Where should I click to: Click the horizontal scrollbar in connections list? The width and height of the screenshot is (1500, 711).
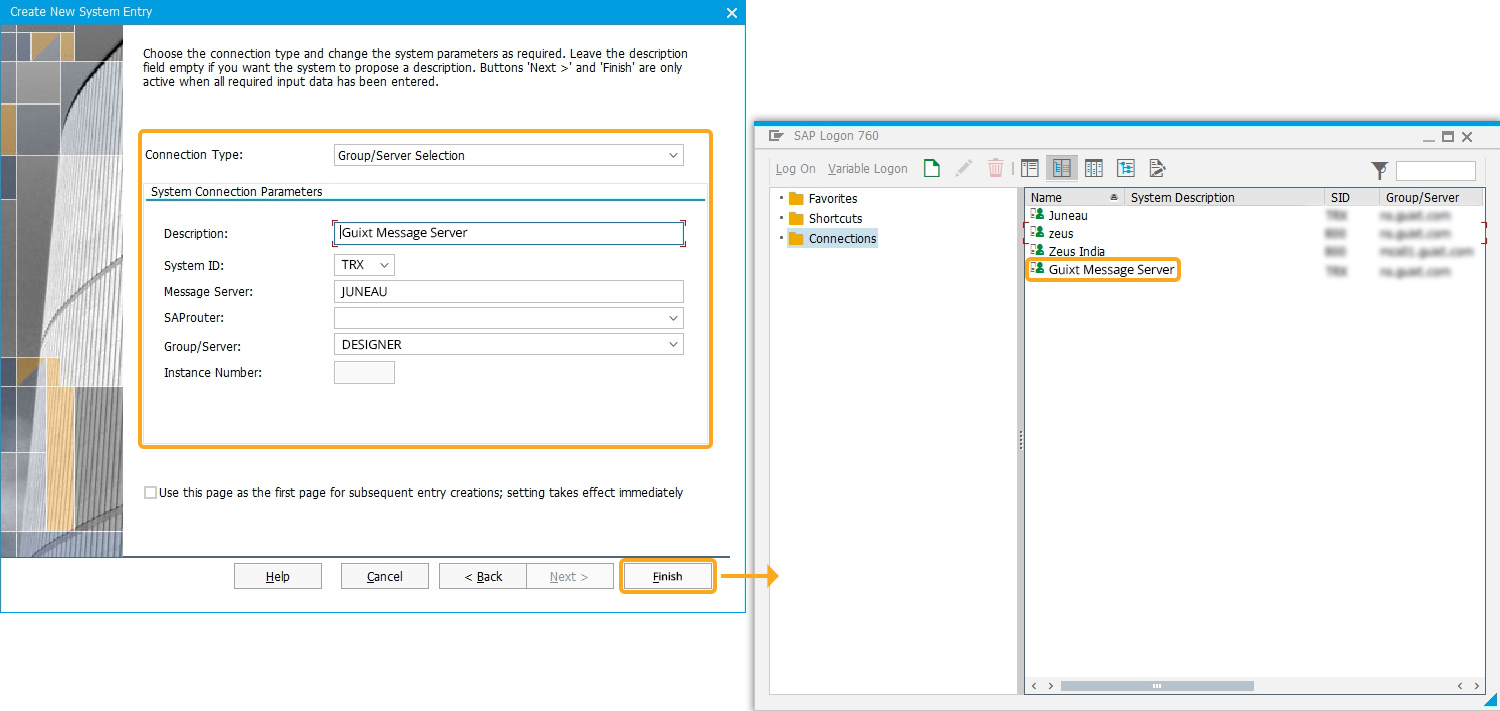point(1156,686)
